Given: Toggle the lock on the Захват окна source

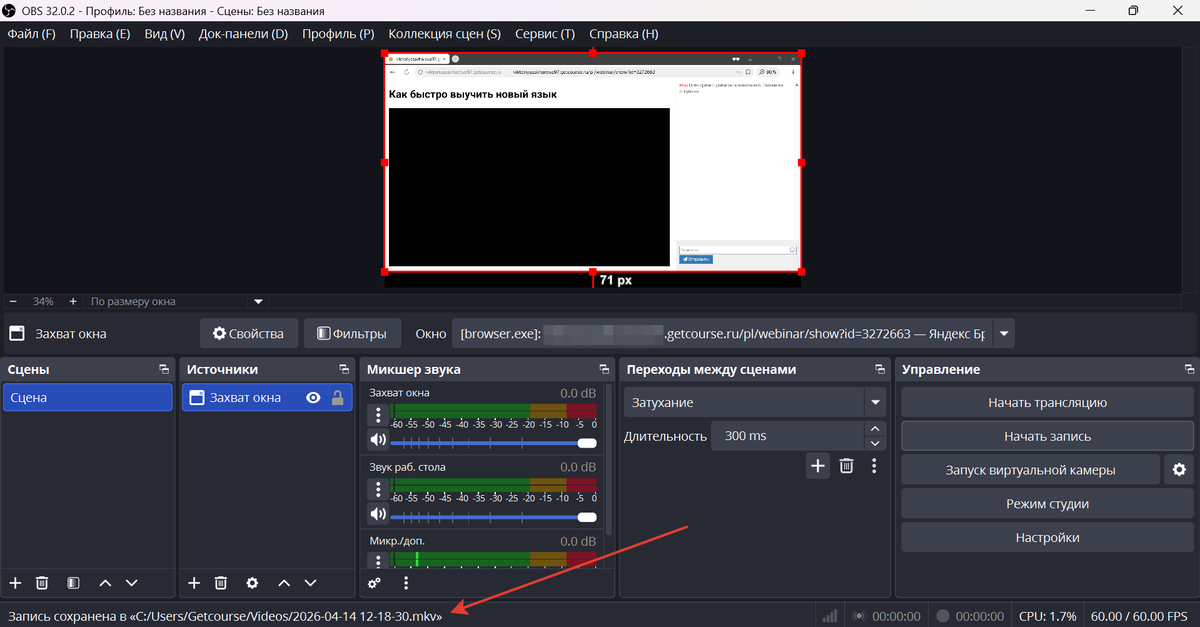Looking at the screenshot, I should point(337,398).
